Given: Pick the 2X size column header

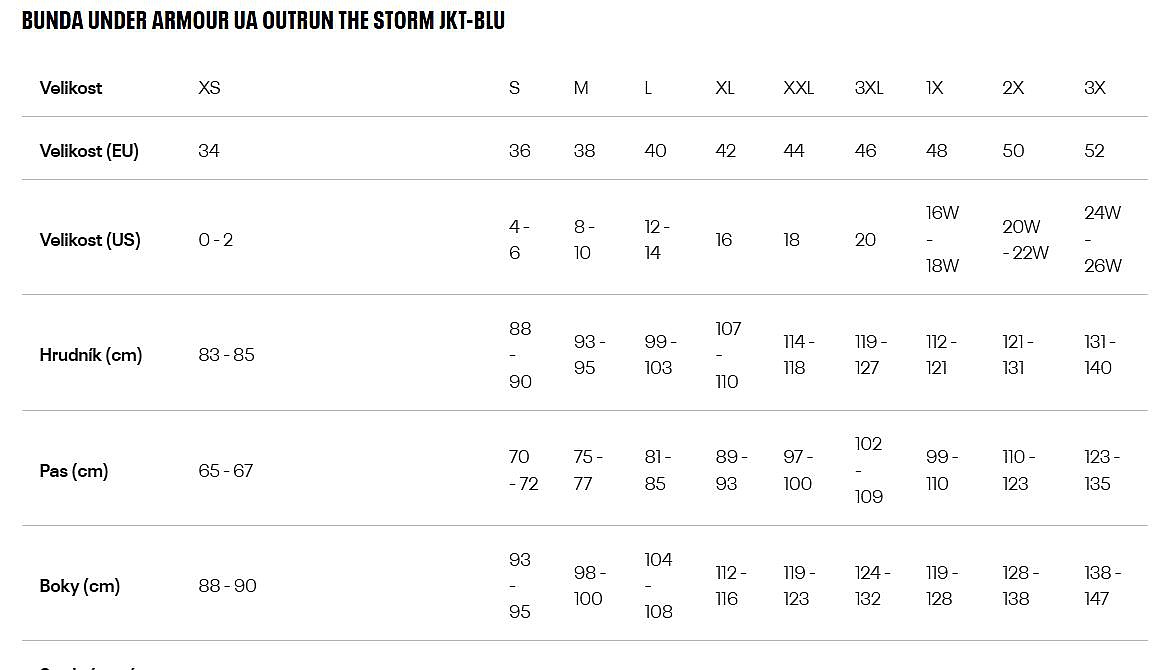Looking at the screenshot, I should click(1013, 88).
